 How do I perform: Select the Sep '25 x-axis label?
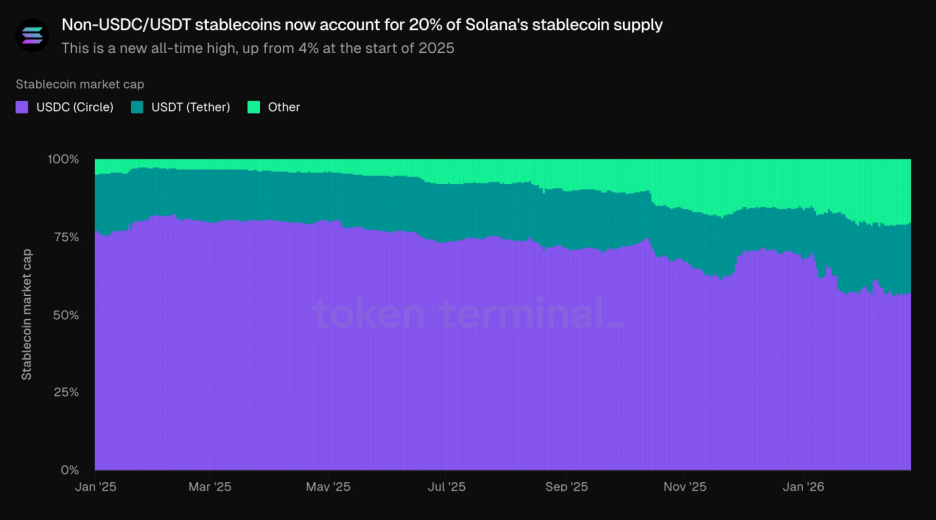tap(567, 487)
